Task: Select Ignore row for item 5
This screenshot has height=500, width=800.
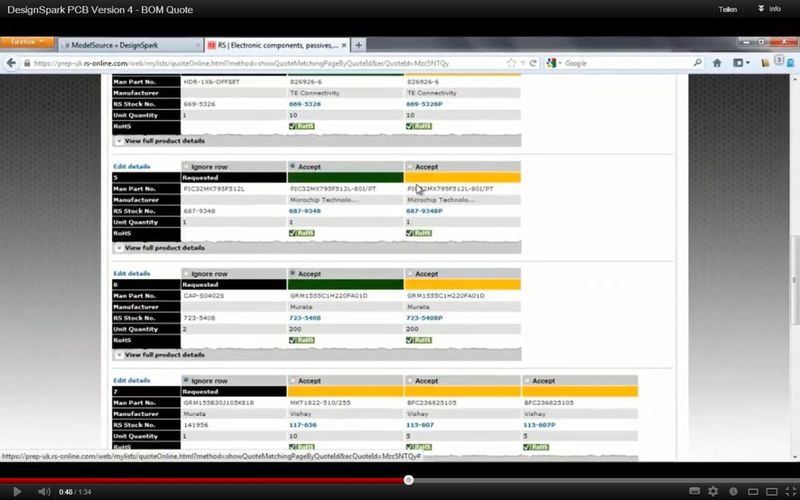Action: coord(186,166)
